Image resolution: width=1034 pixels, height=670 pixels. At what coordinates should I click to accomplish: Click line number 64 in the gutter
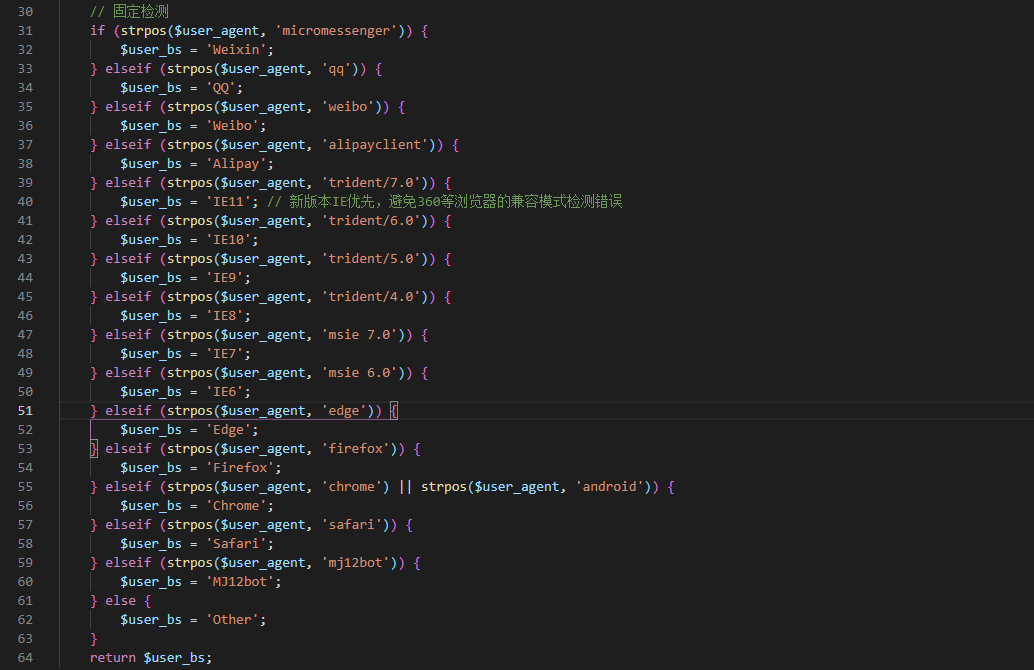coord(25,658)
